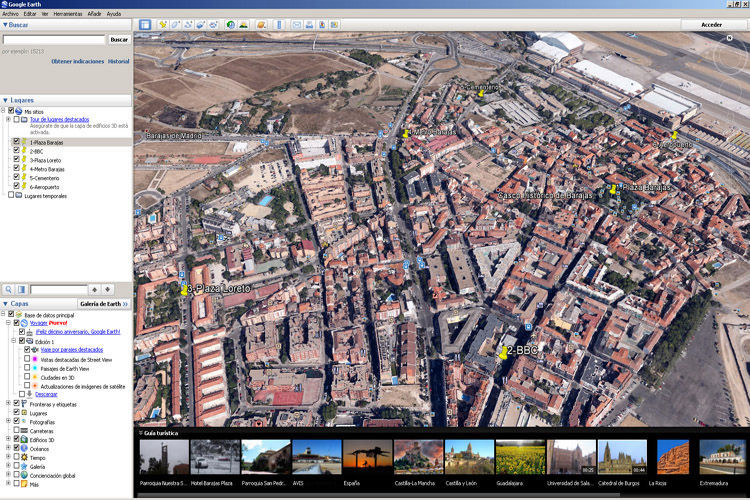Click the Print toolbar icon
Viewport: 750px width, 500px height.
309,24
